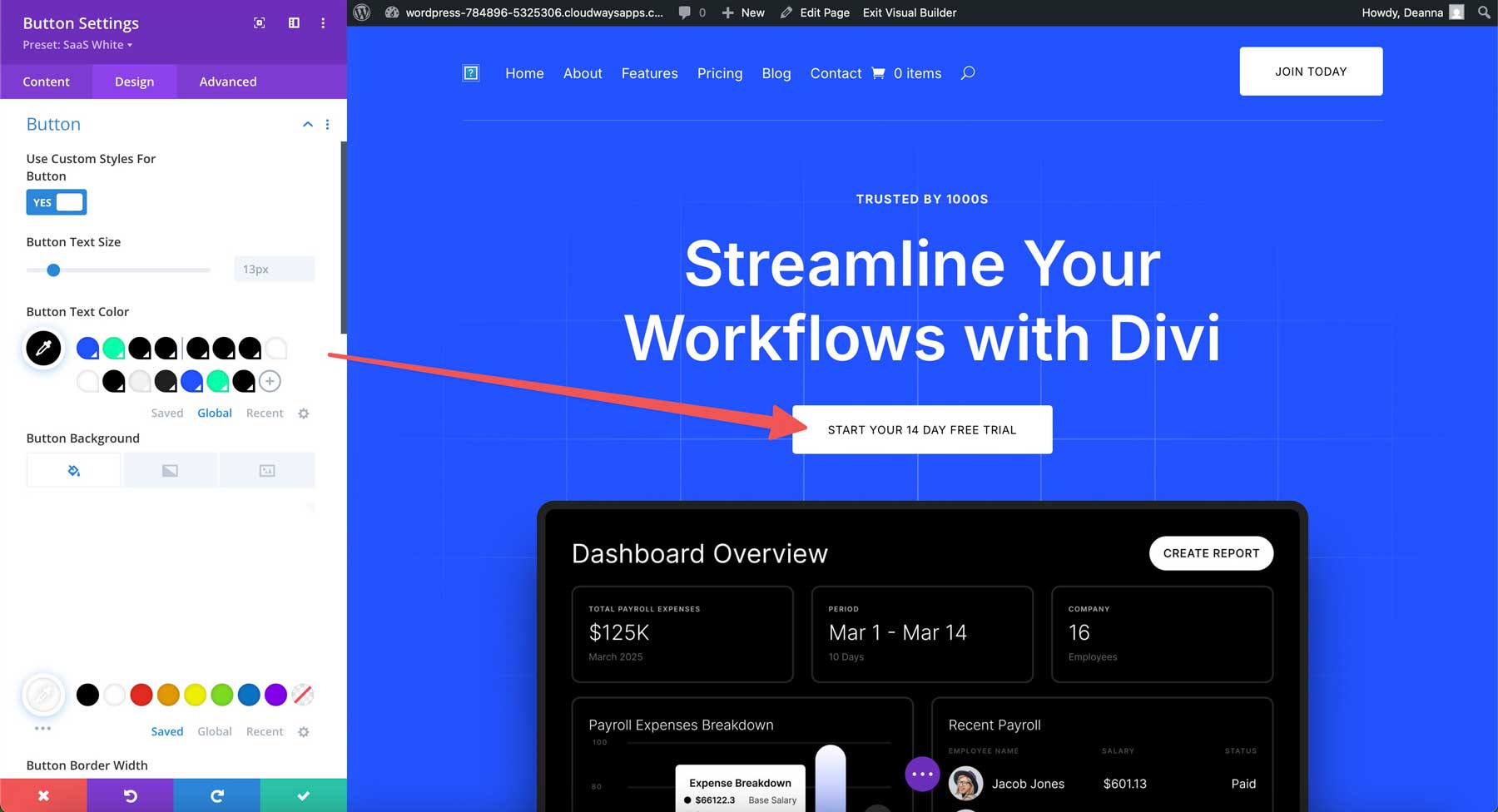Switch Button Background to gradient mode
Image resolution: width=1498 pixels, height=812 pixels.
point(170,469)
